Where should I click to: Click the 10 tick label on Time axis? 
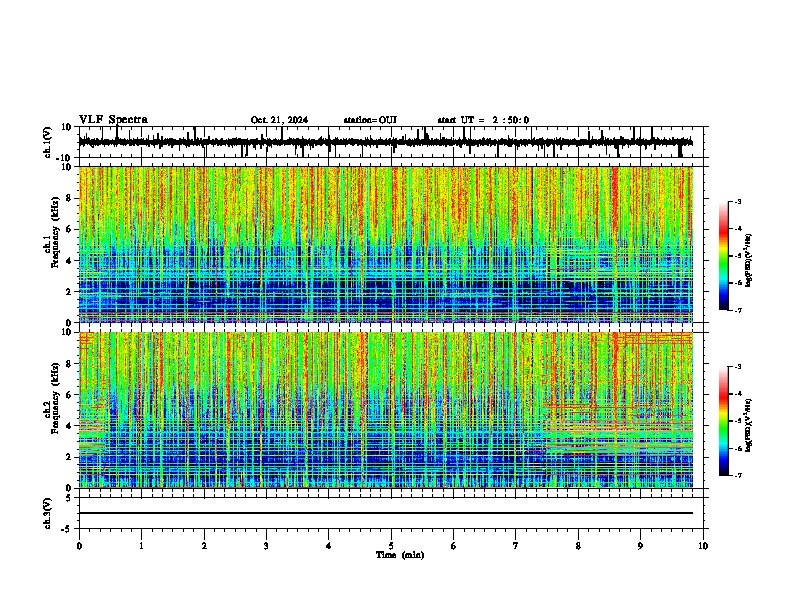click(x=703, y=546)
